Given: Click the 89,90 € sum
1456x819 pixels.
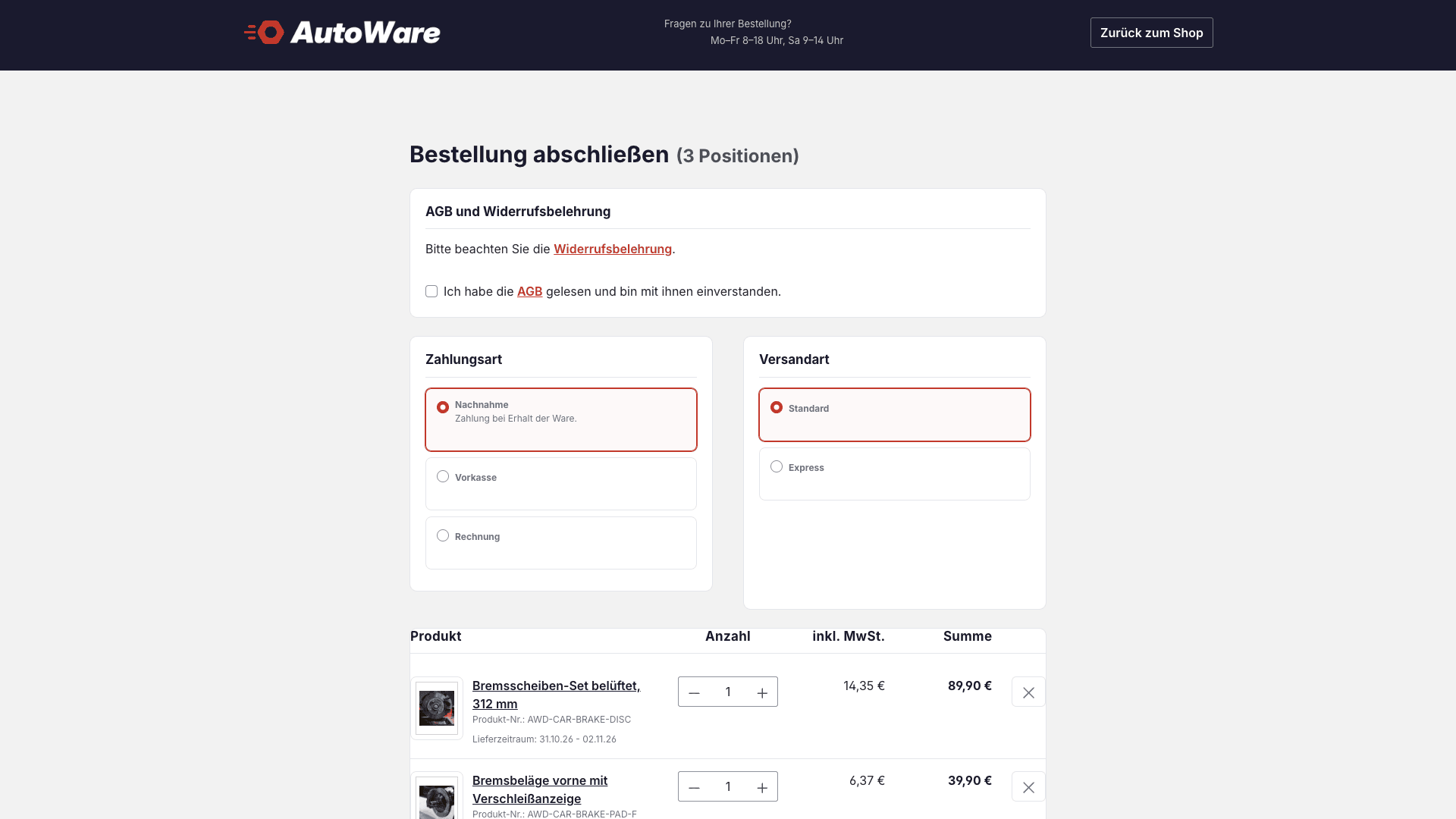Looking at the screenshot, I should [970, 686].
